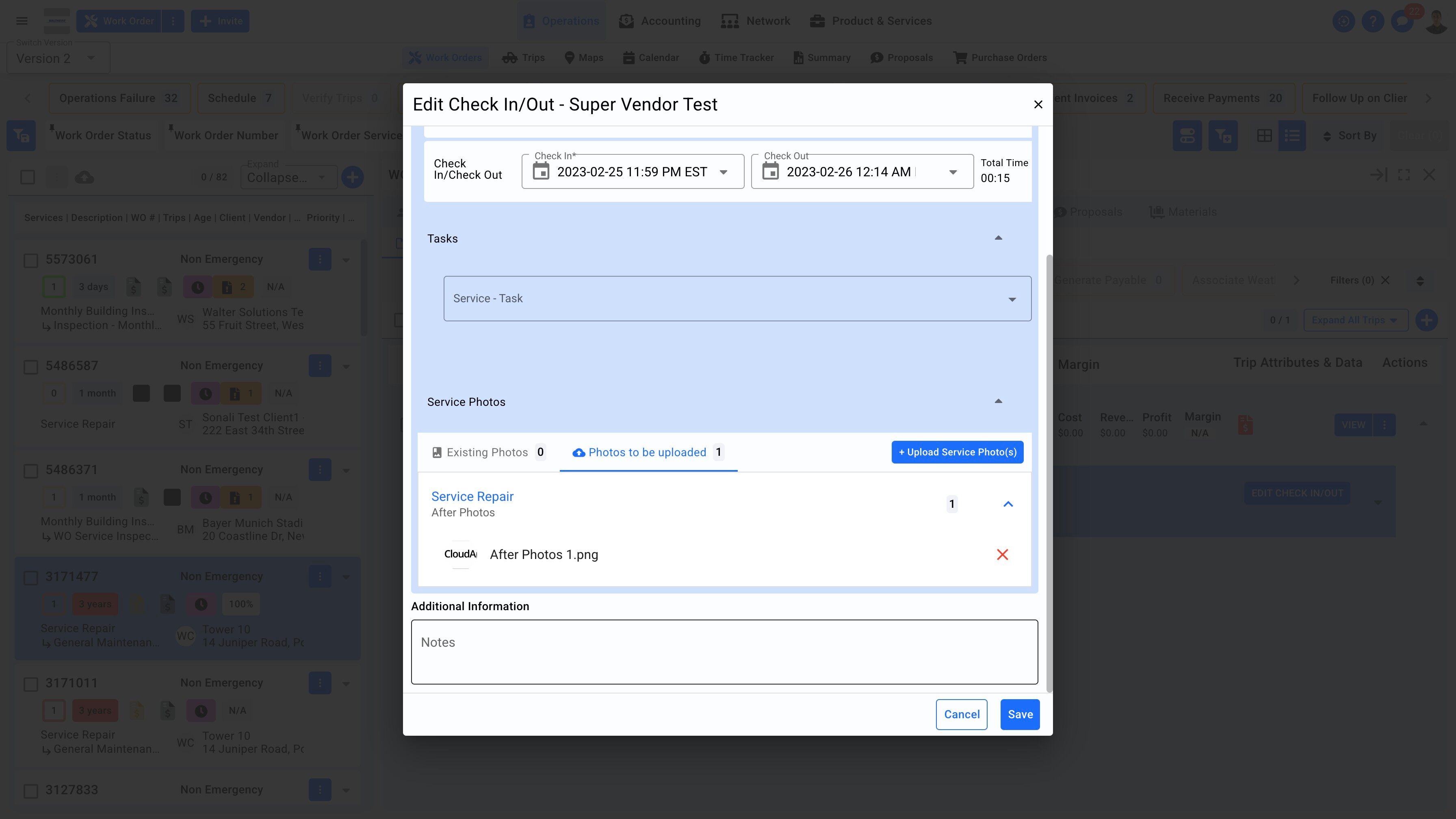1456x819 pixels.
Task: Check the box for work order 5573061
Action: click(30, 260)
